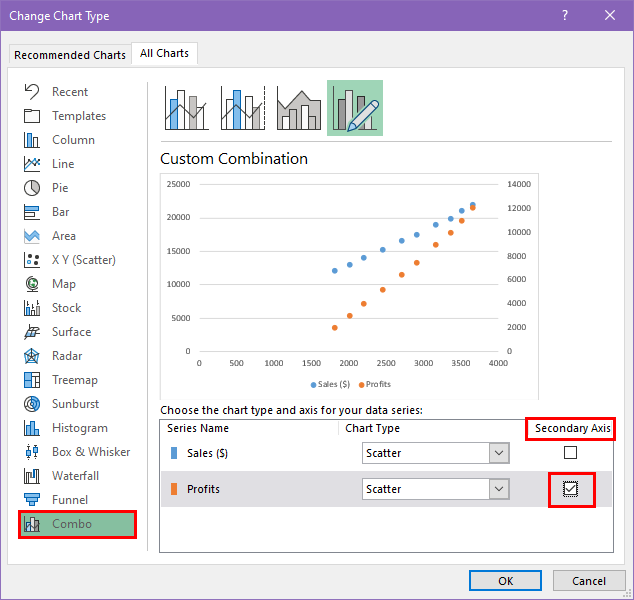Click the Chart Type column header
Image resolution: width=634 pixels, height=600 pixels.
372,428
